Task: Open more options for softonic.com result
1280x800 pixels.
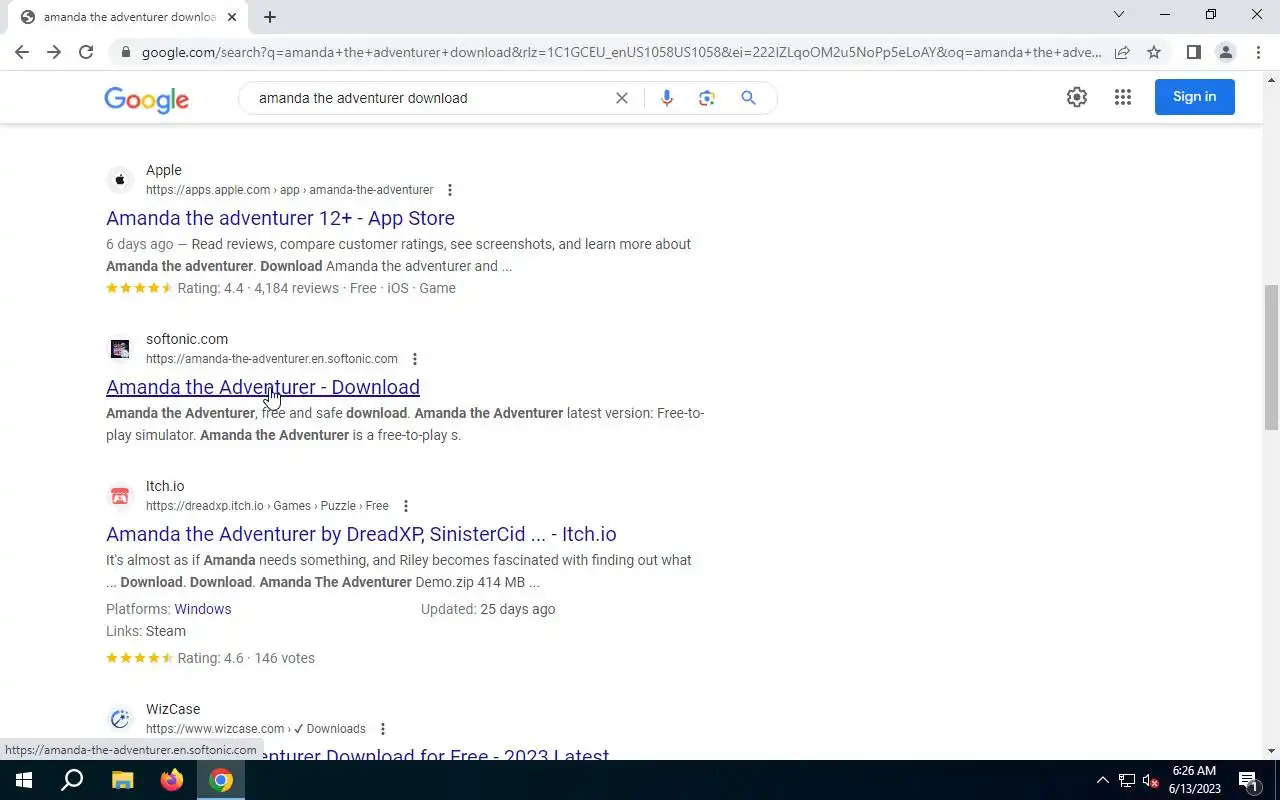Action: click(415, 359)
